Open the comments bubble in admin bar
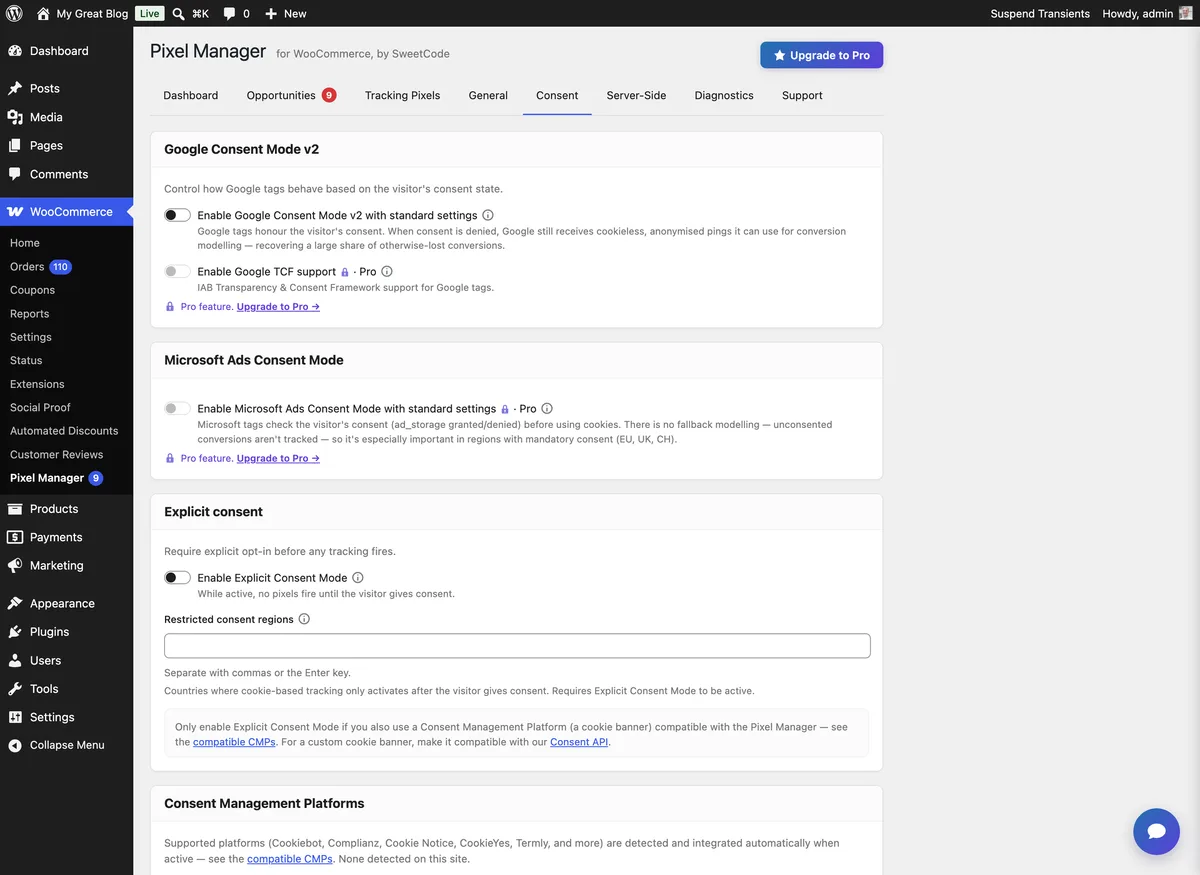The width and height of the screenshot is (1200, 875). pos(230,14)
